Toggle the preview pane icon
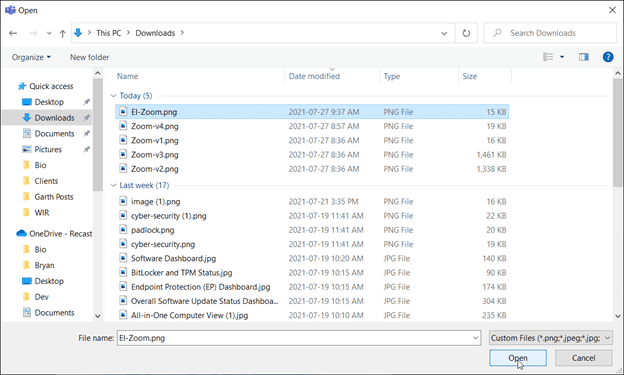624x375 pixels. [x=583, y=57]
